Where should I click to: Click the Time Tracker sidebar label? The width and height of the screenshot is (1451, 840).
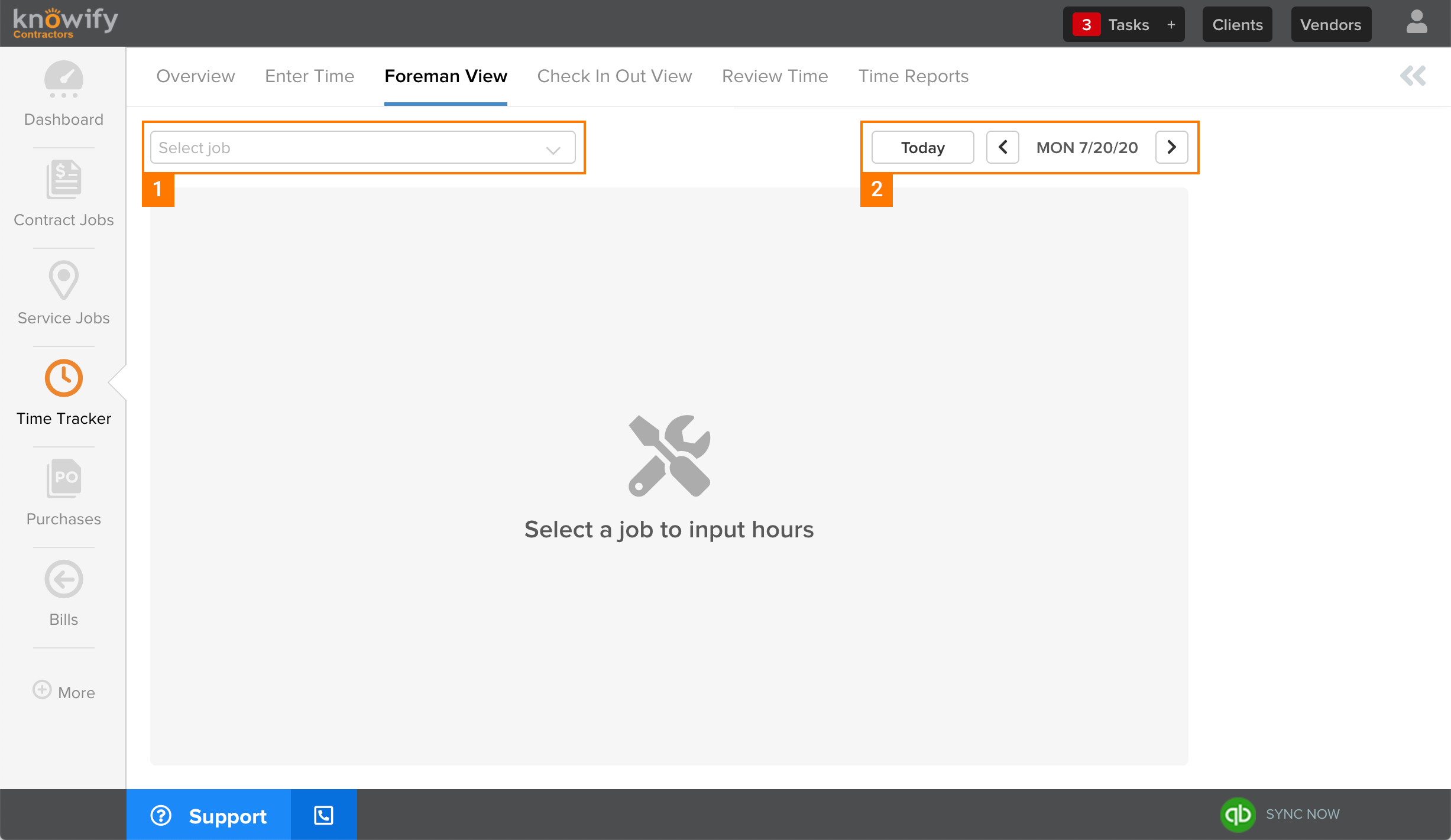(x=64, y=419)
